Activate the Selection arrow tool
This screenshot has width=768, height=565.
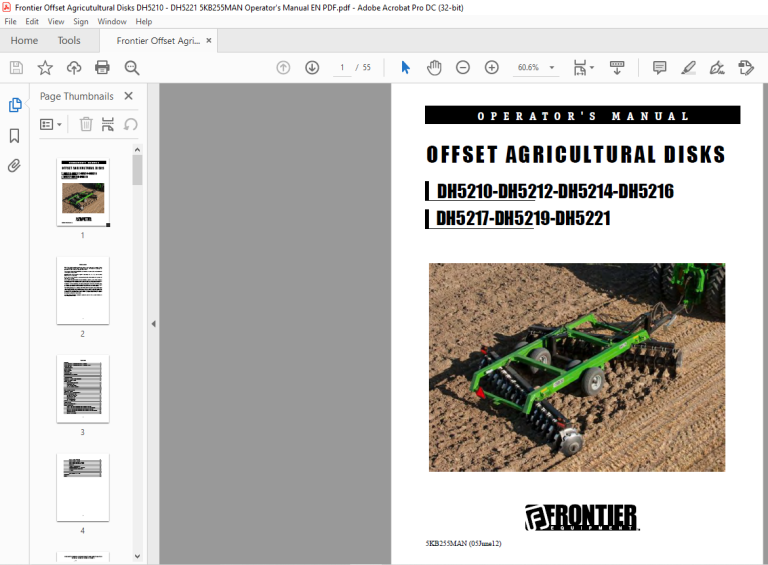pyautogui.click(x=406, y=68)
